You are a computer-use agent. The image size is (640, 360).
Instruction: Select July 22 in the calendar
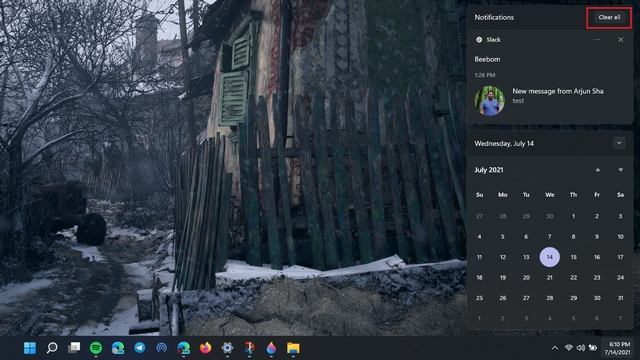[573, 278]
